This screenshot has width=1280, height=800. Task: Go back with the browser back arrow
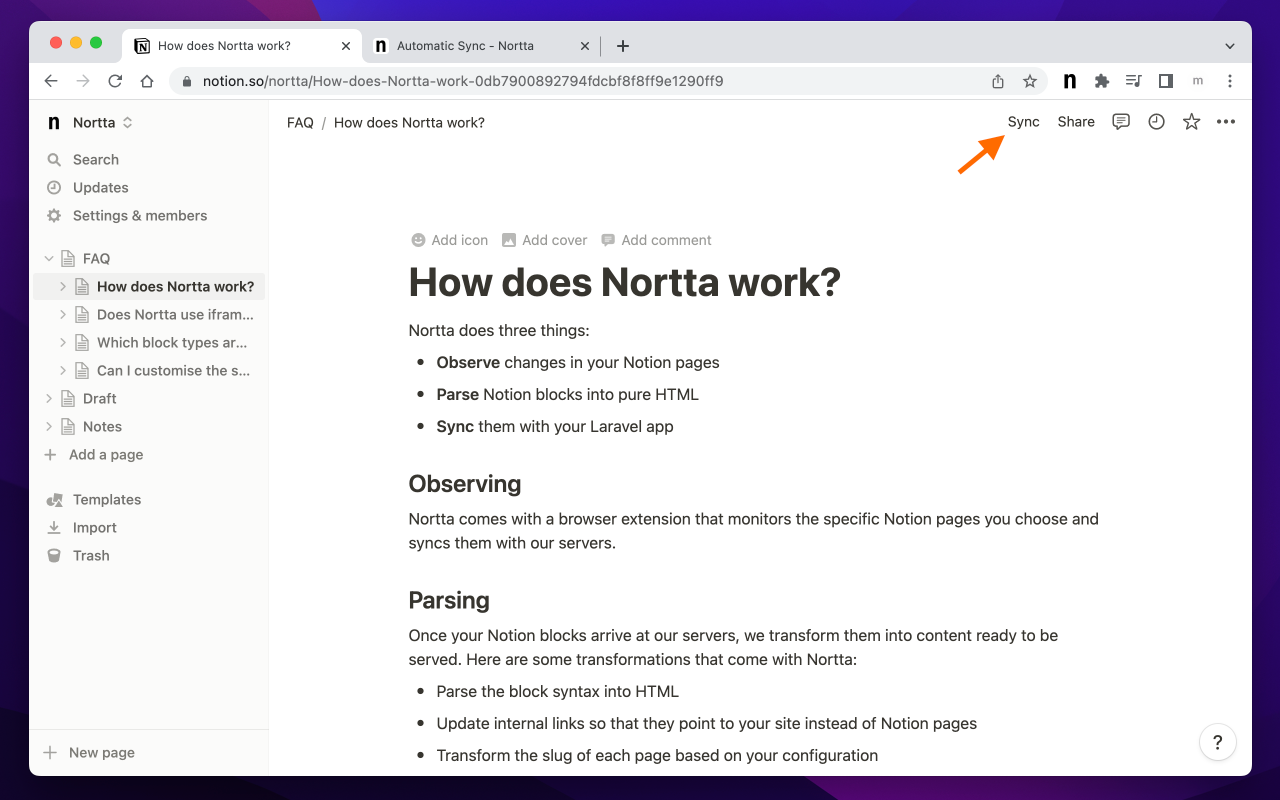click(51, 81)
